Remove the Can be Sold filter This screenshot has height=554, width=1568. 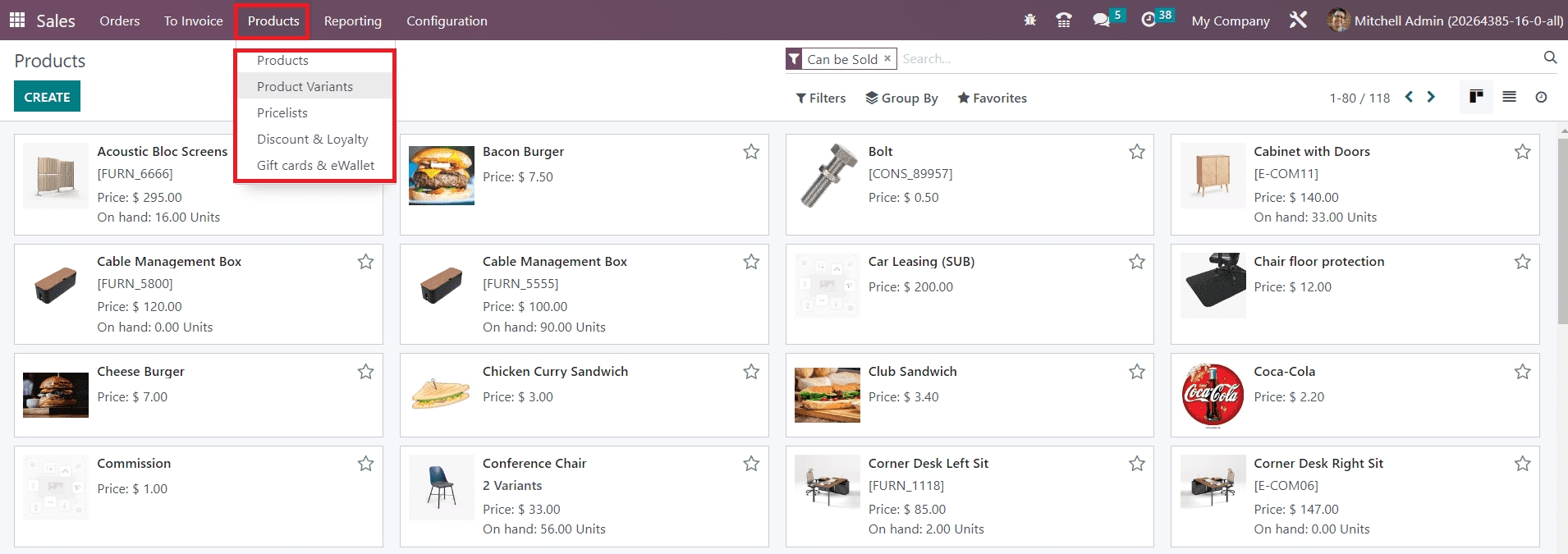pyautogui.click(x=887, y=59)
